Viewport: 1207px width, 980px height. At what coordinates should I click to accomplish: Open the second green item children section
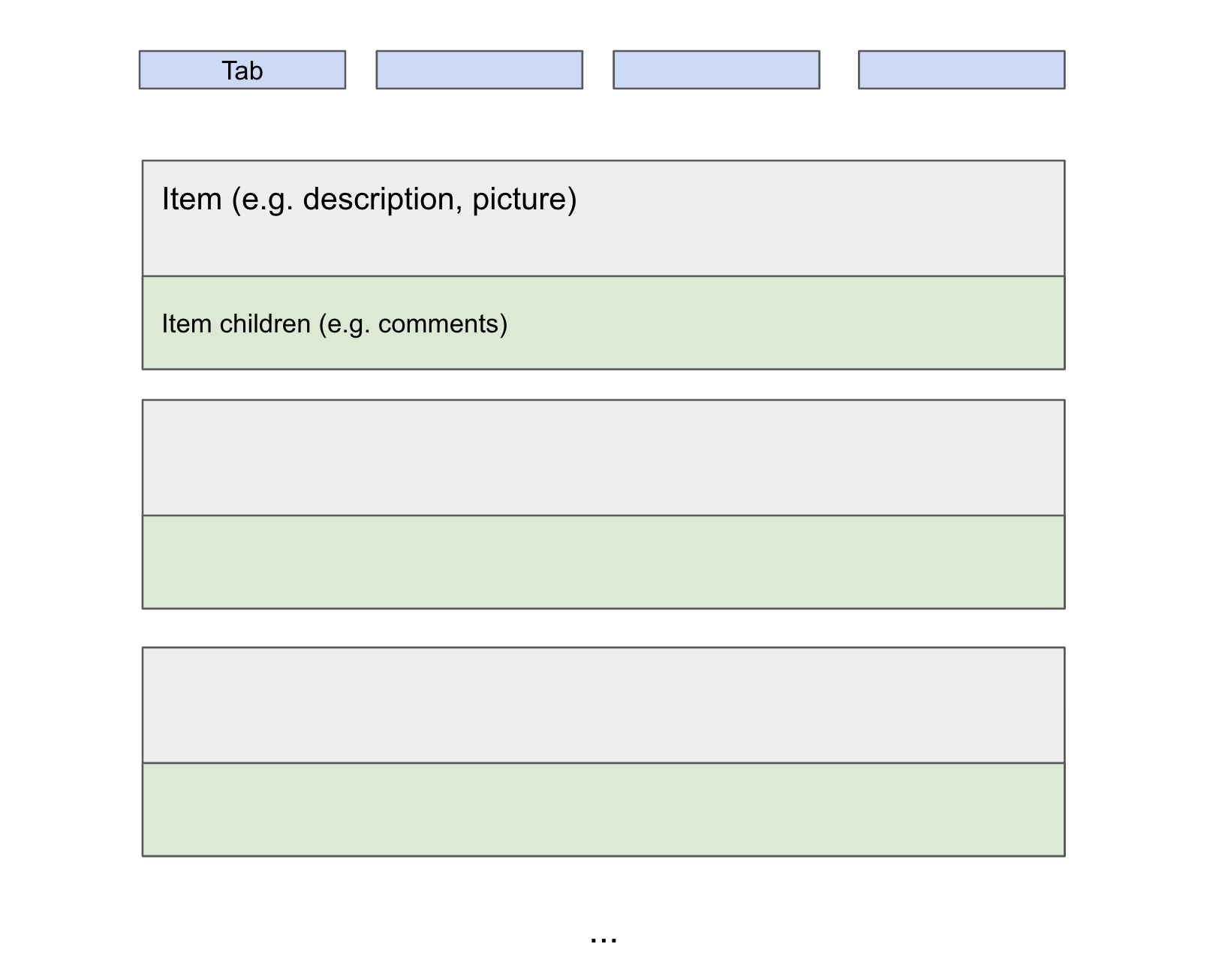(603, 562)
